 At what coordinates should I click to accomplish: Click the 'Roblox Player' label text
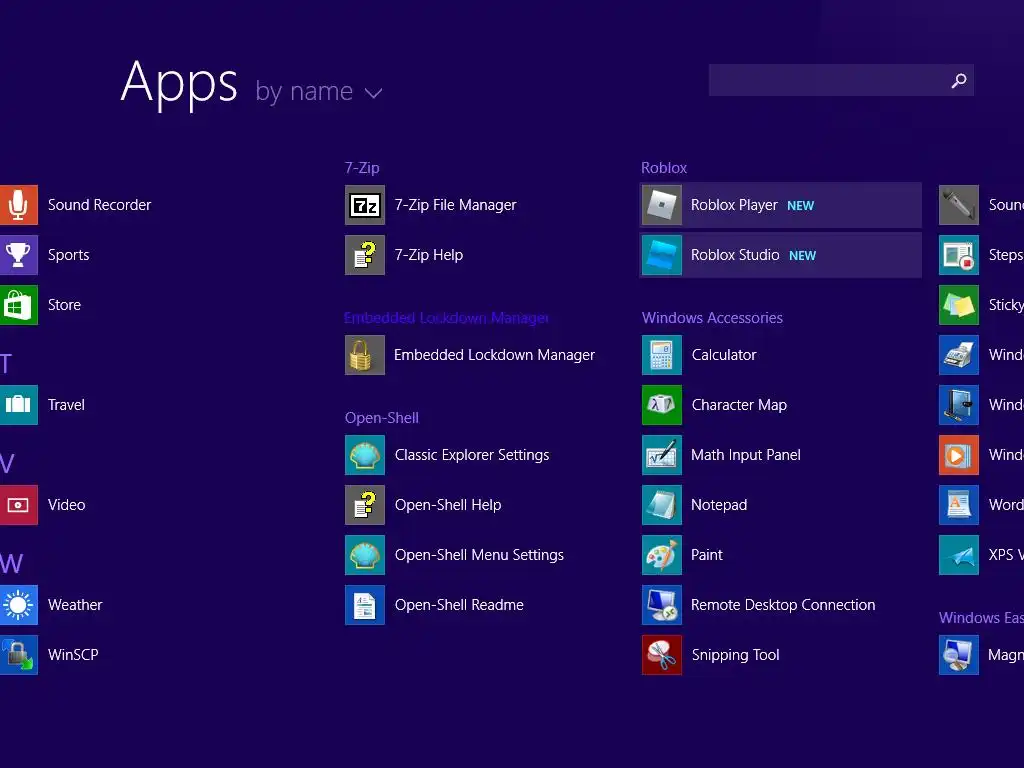[x=734, y=205]
